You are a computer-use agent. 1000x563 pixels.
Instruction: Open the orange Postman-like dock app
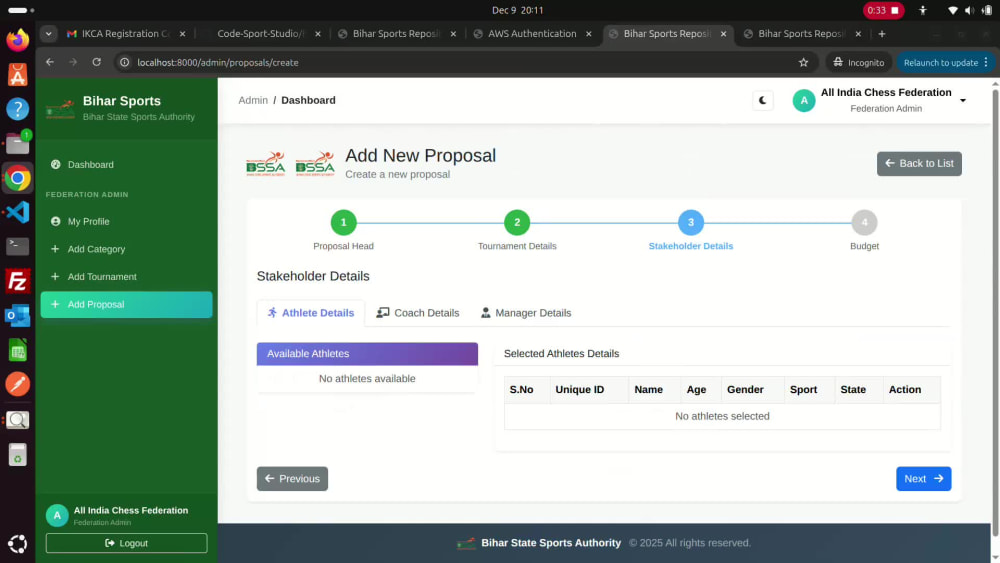tap(18, 384)
